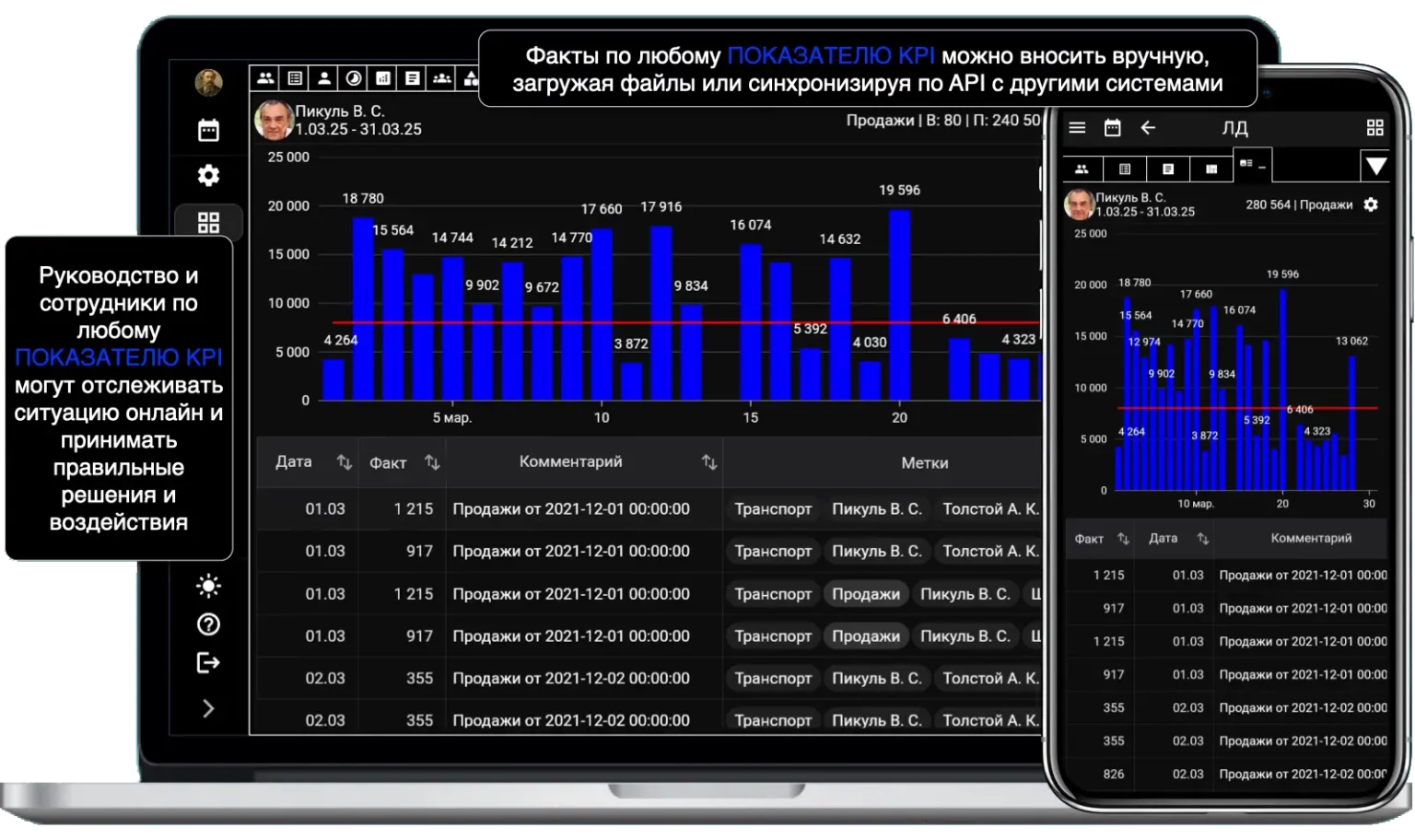Toggle light theme with the sun icon

pos(209,586)
